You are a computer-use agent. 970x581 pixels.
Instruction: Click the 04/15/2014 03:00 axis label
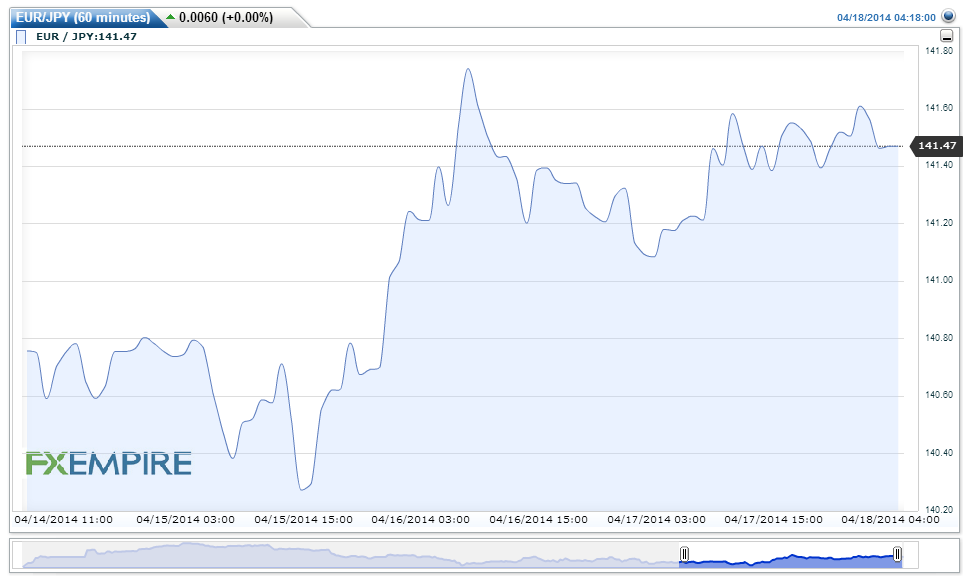(x=186, y=520)
